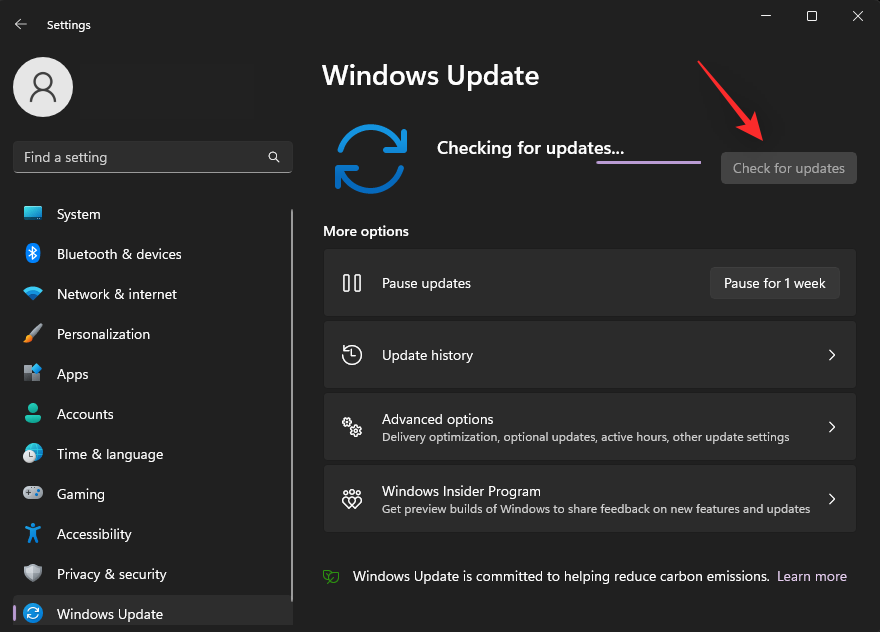This screenshot has height=632, width=880.
Task: Select Gaming in the sidebar
Action: 153,494
